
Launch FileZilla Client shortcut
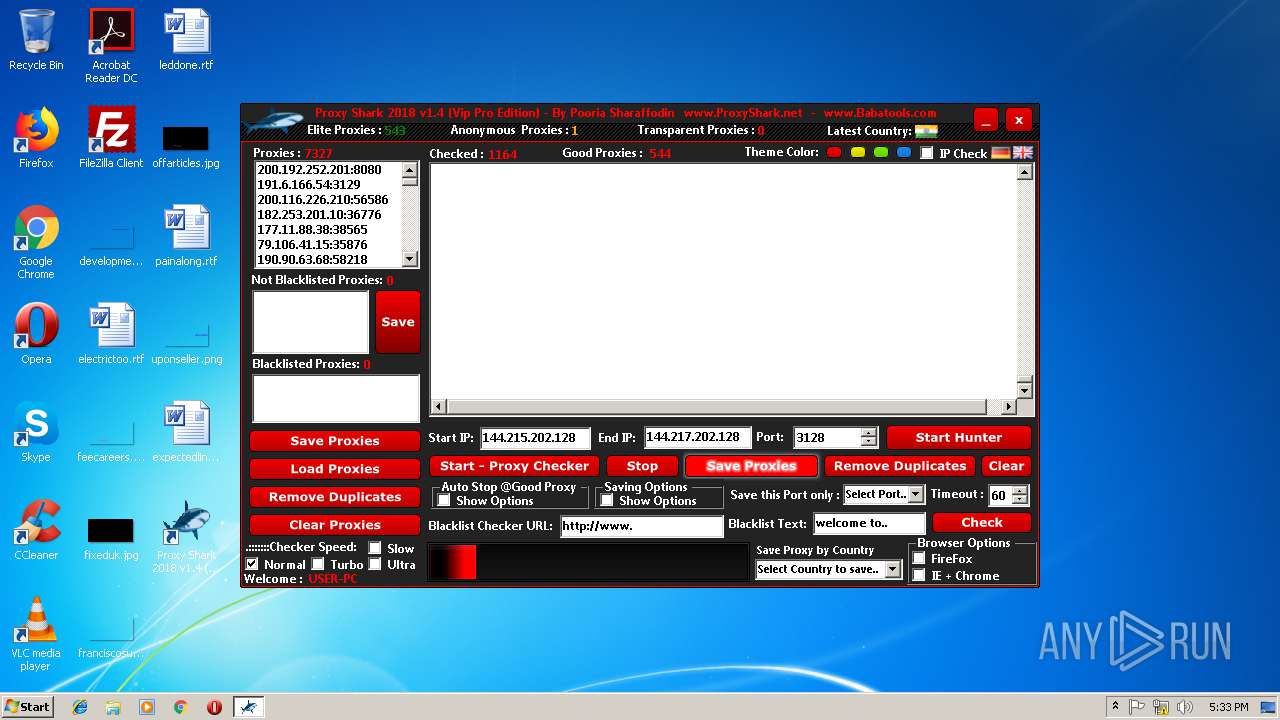tap(111, 138)
